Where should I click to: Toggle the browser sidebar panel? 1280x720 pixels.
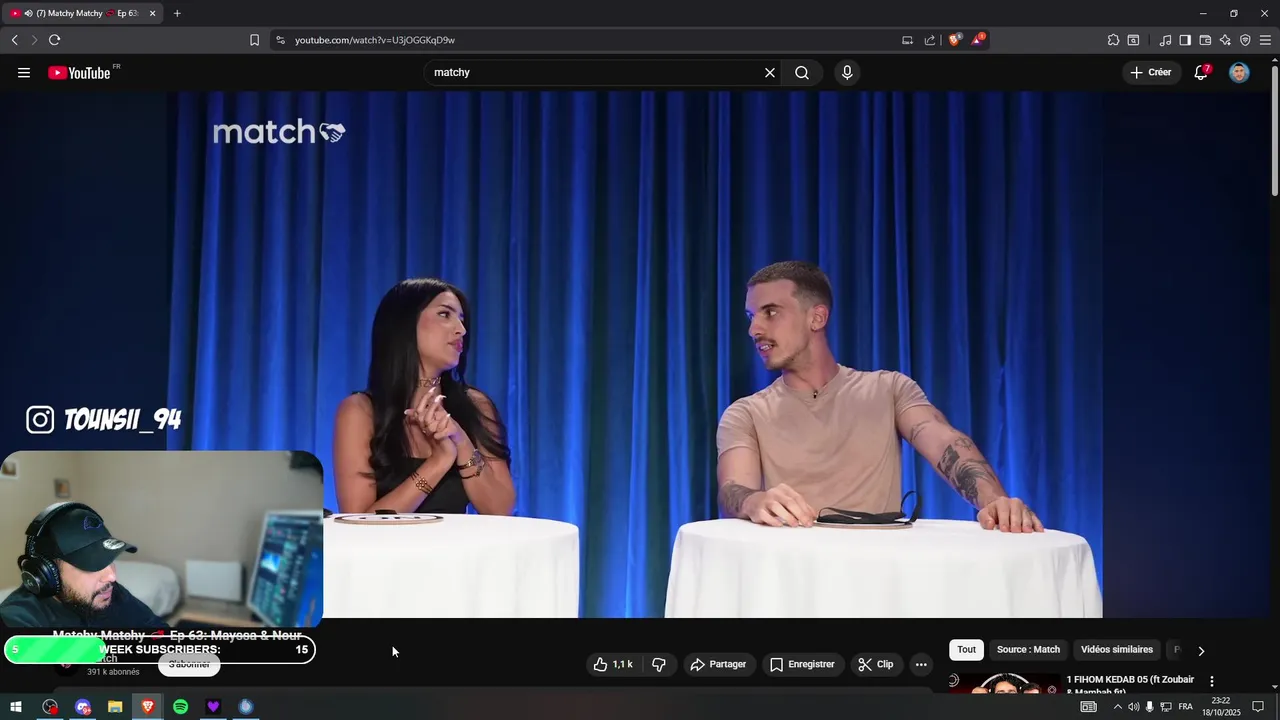pyautogui.click(x=1185, y=40)
